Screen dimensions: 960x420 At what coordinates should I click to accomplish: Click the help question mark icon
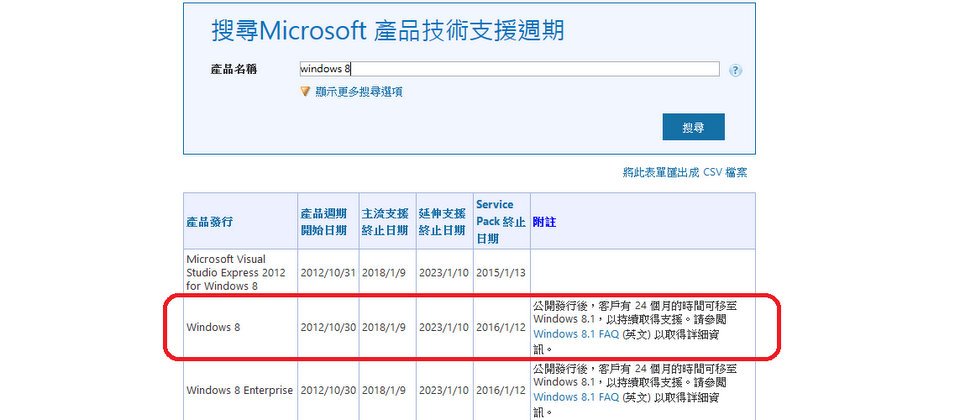(736, 70)
